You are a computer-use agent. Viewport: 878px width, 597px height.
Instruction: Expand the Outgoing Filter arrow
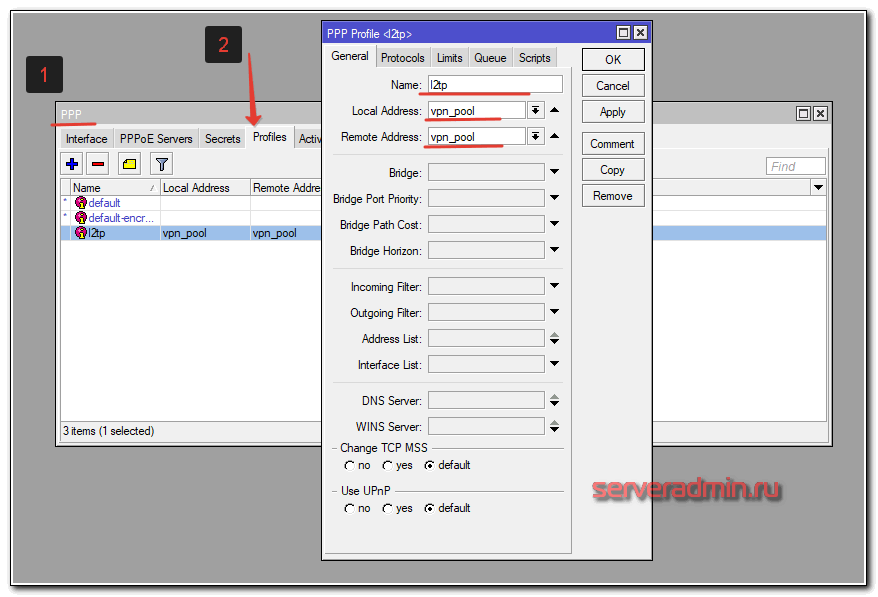click(554, 311)
